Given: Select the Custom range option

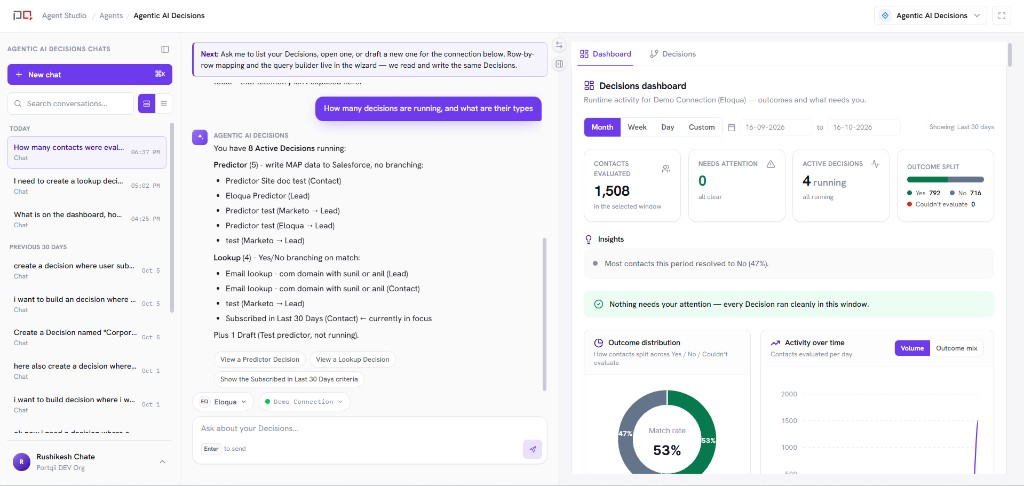Looking at the screenshot, I should point(701,127).
